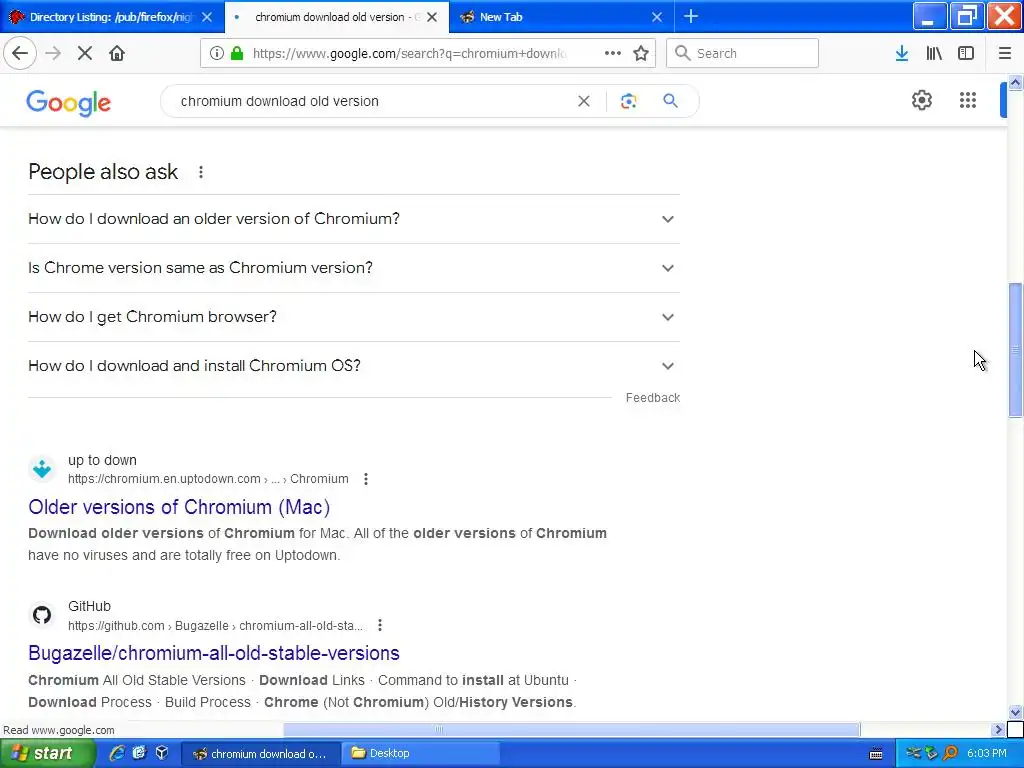Expand 'How do I download an older version of Chromium?'

click(x=353, y=219)
